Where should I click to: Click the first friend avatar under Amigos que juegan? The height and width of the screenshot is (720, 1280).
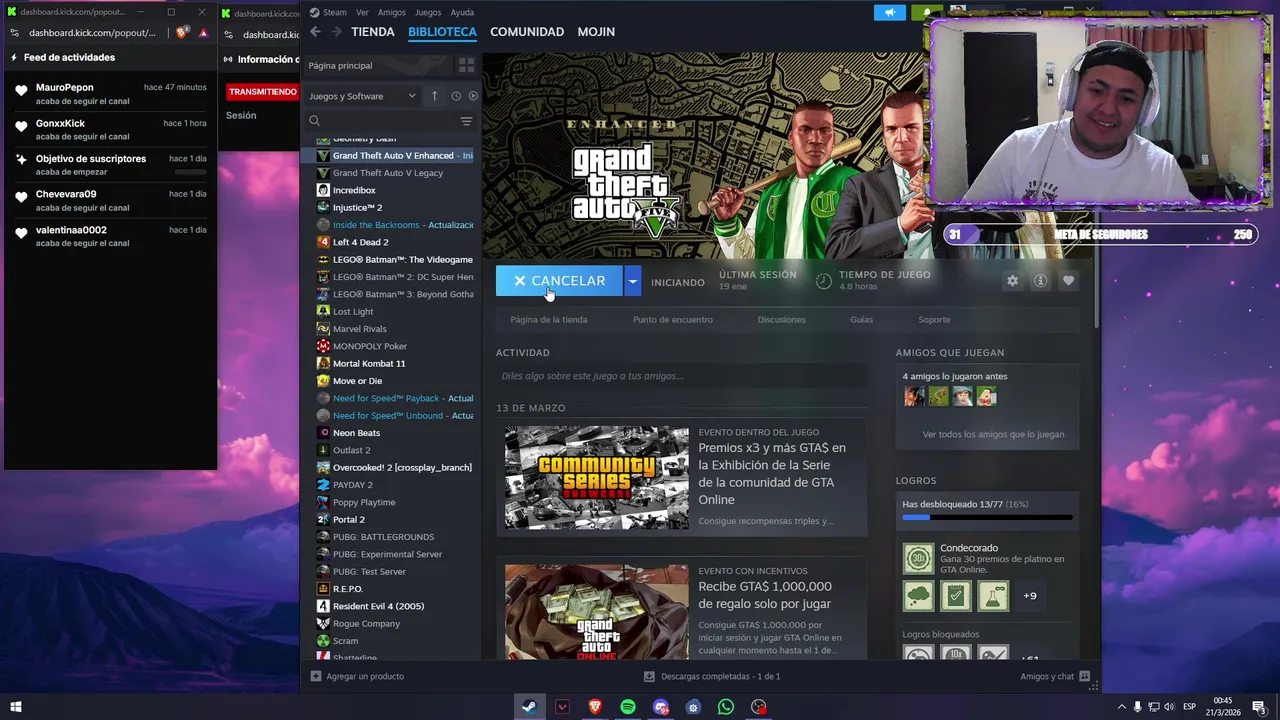[914, 397]
